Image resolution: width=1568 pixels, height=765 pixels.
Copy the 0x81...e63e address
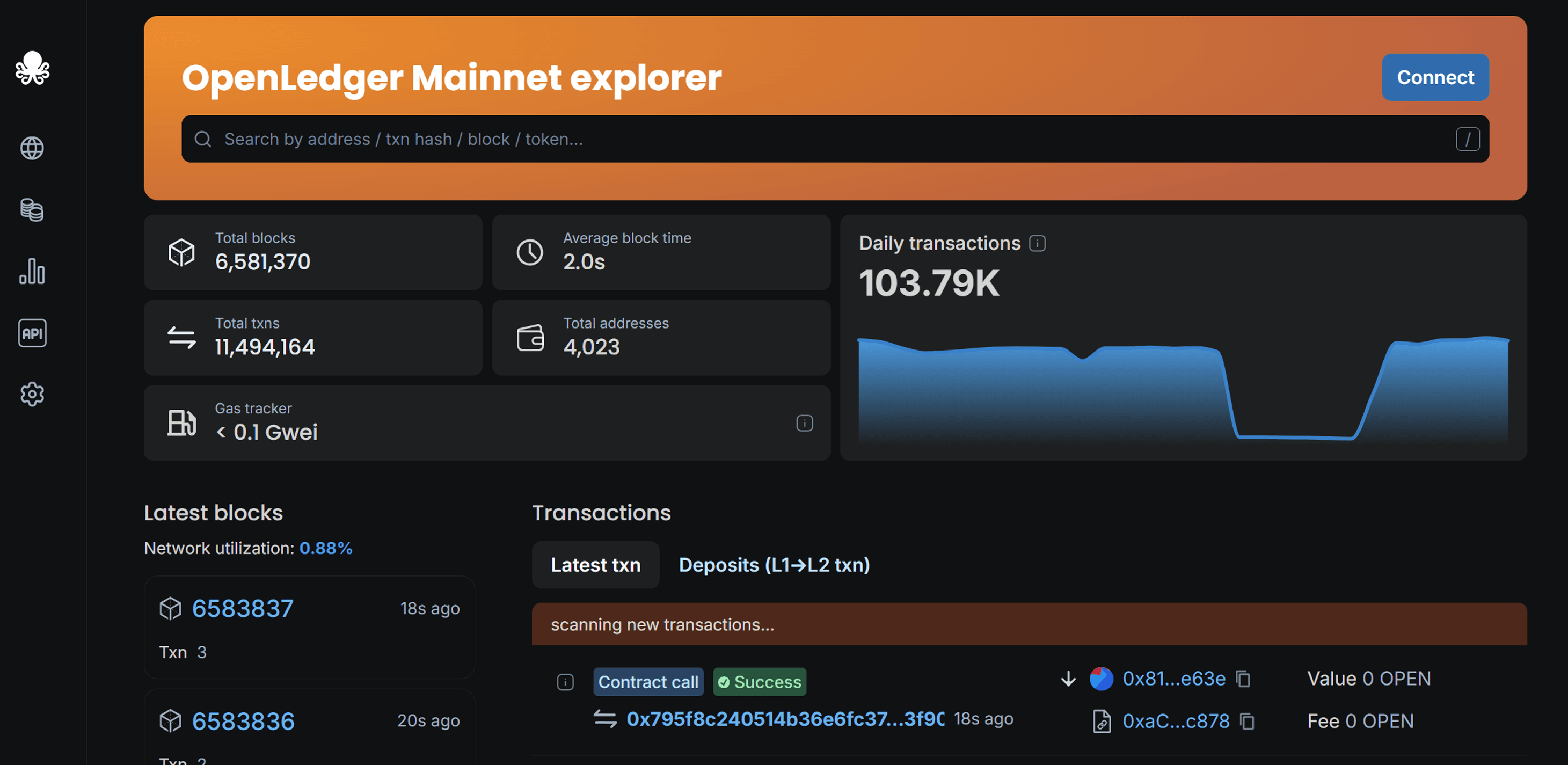(x=1243, y=679)
